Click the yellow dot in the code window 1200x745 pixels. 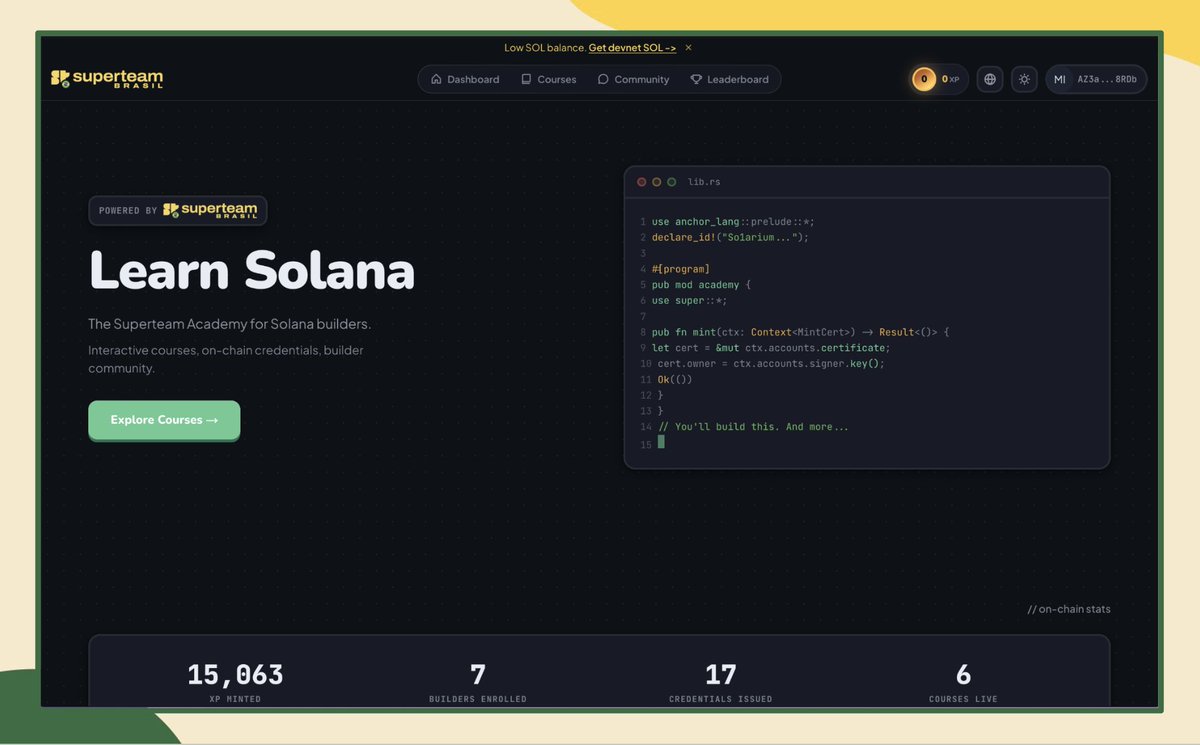[657, 182]
